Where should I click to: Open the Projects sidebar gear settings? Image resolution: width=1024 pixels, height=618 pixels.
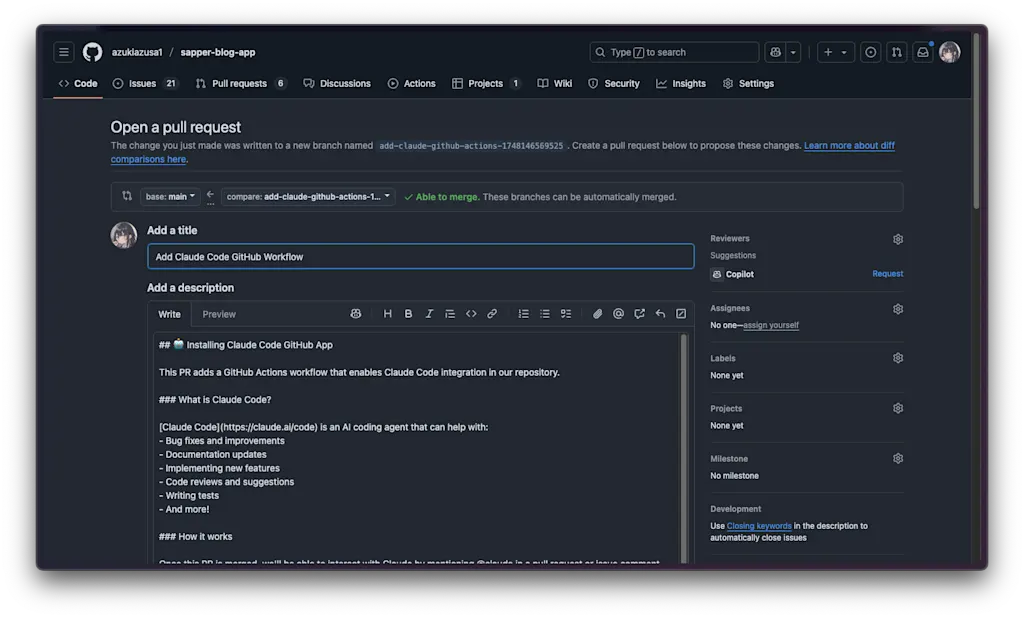[x=898, y=408]
